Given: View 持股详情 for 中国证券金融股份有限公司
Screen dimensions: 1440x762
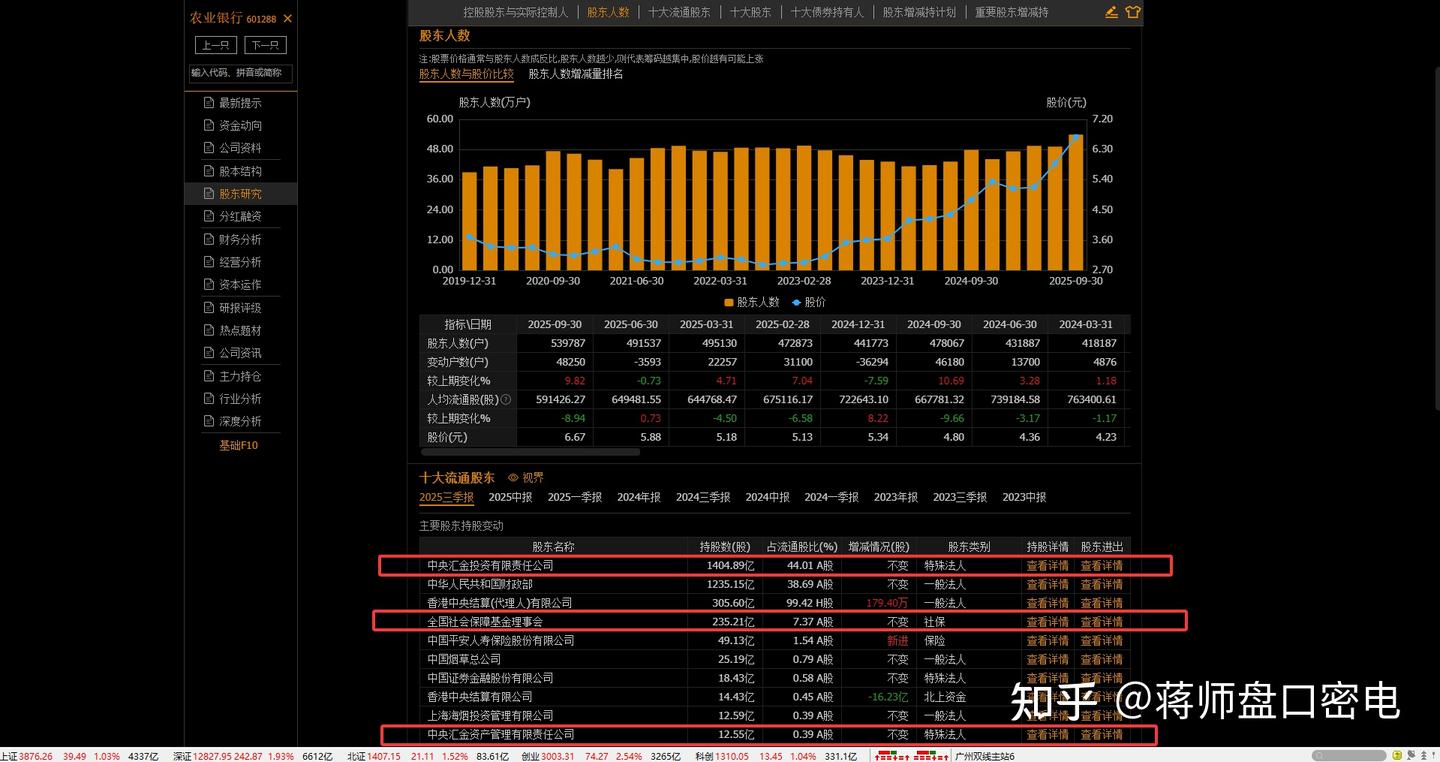Looking at the screenshot, I should [1048, 679].
